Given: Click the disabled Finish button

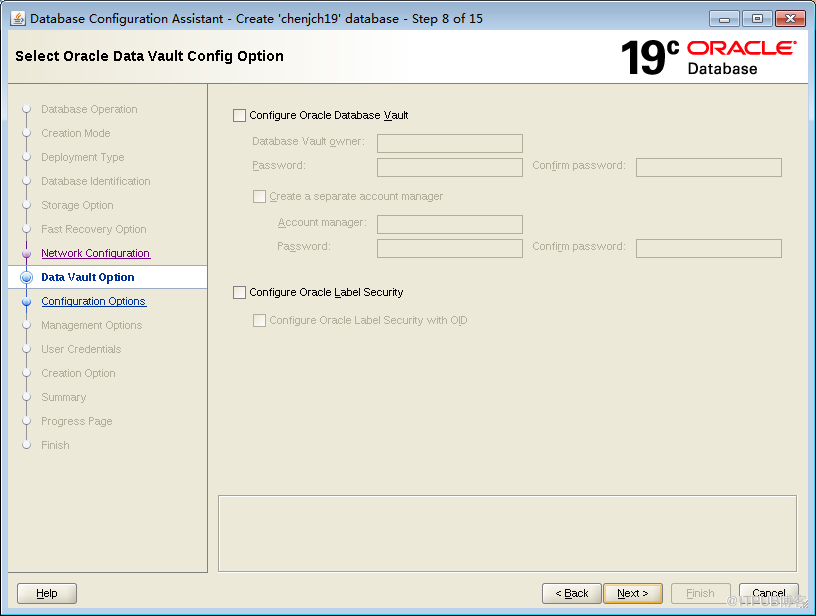Looking at the screenshot, I should [700, 593].
